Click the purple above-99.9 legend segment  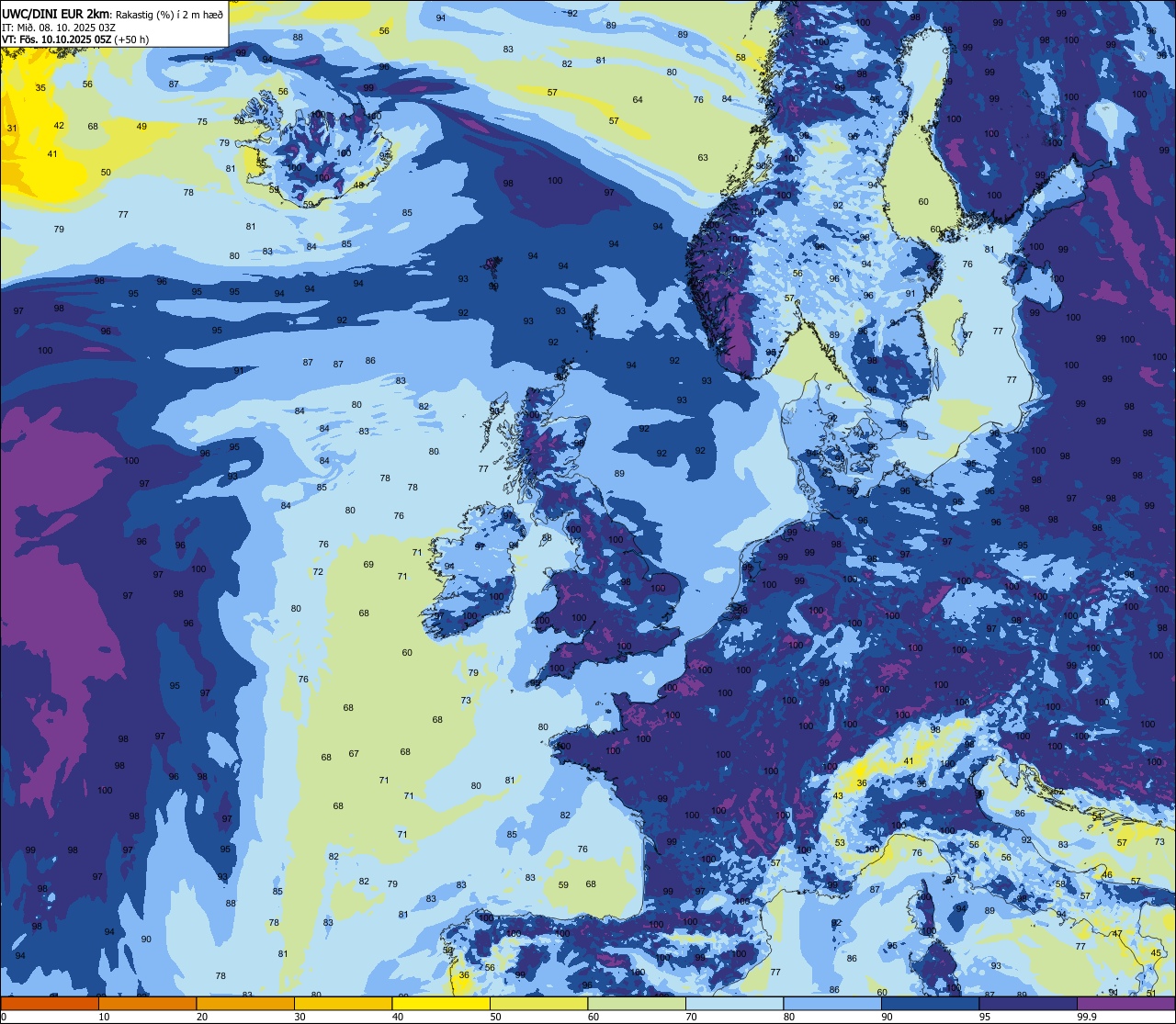pos(1125,1003)
